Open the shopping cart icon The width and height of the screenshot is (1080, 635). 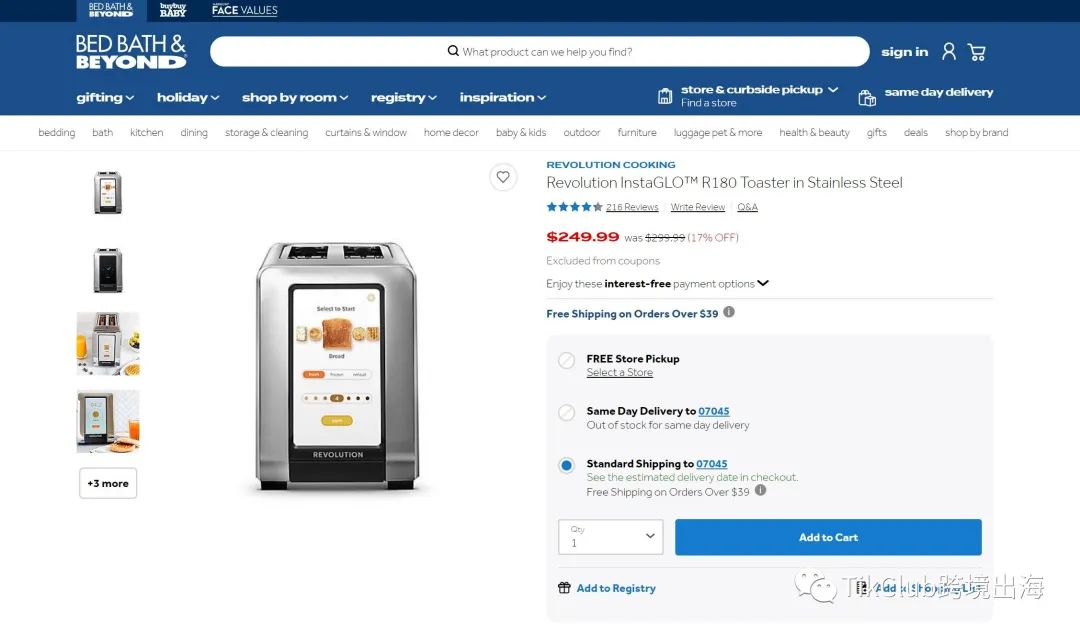977,52
